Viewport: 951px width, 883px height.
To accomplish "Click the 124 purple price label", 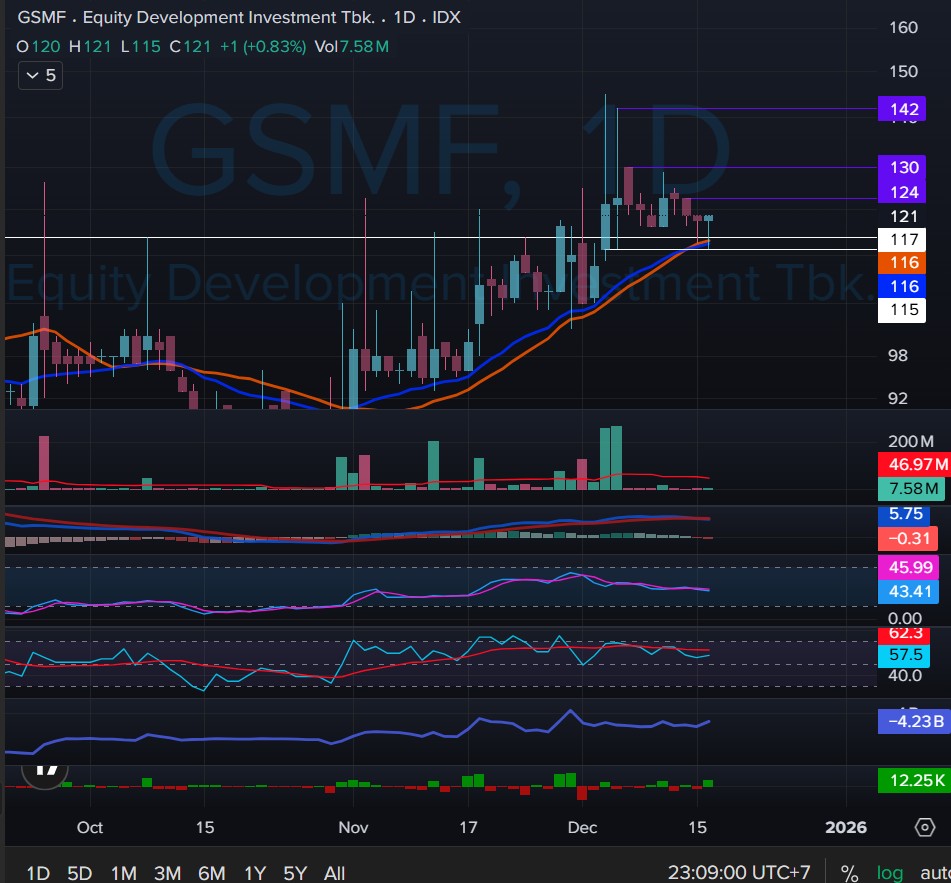I will (902, 192).
